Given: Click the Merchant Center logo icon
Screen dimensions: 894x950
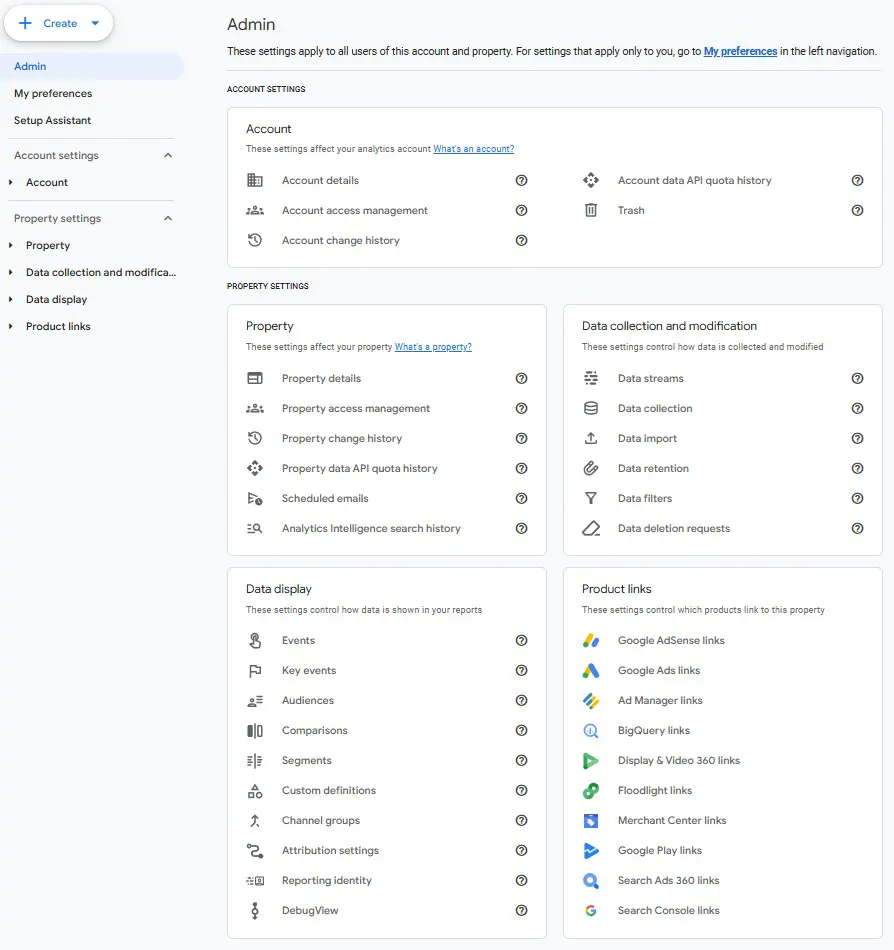Looking at the screenshot, I should 591,821.
